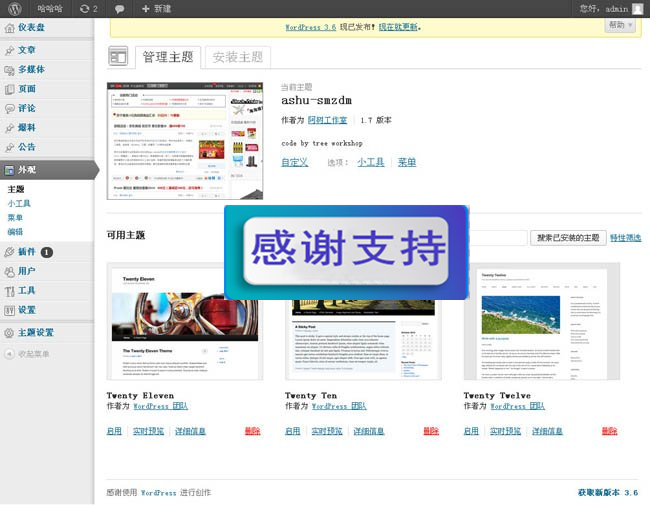
Task: Click the plugin update count badge 1
Action: [x=46, y=252]
